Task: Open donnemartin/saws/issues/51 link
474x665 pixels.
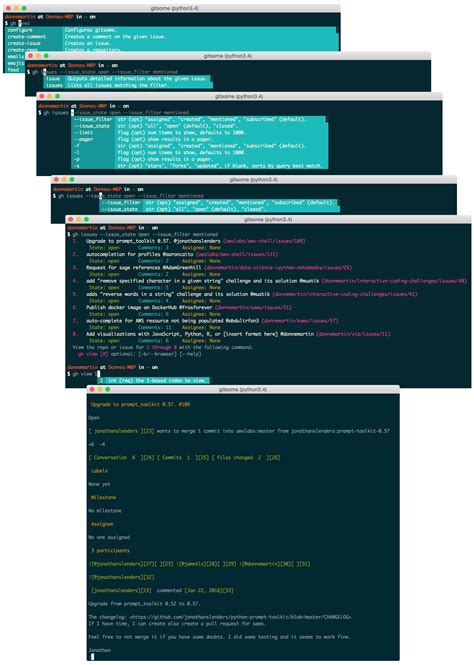Action: 254,307
